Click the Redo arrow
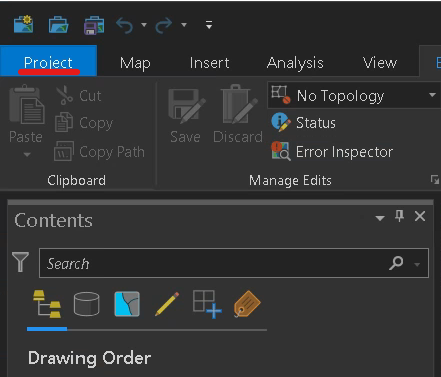441x377 pixels. (164, 25)
